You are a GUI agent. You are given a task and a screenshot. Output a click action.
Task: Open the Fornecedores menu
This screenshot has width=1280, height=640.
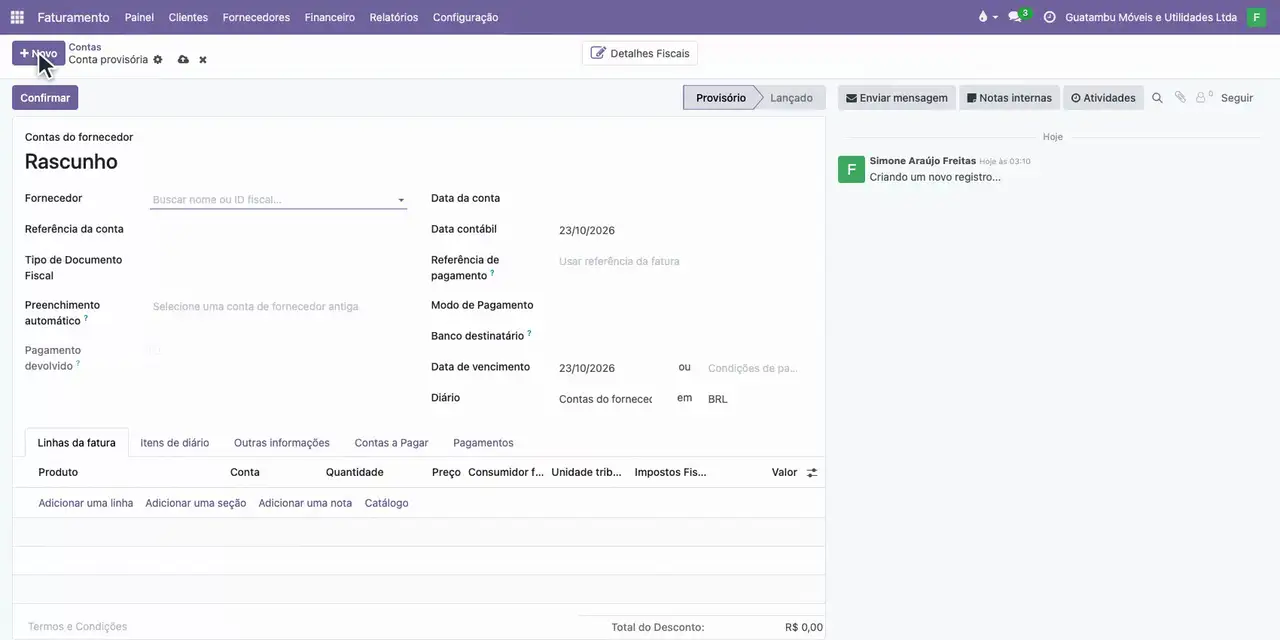256,17
